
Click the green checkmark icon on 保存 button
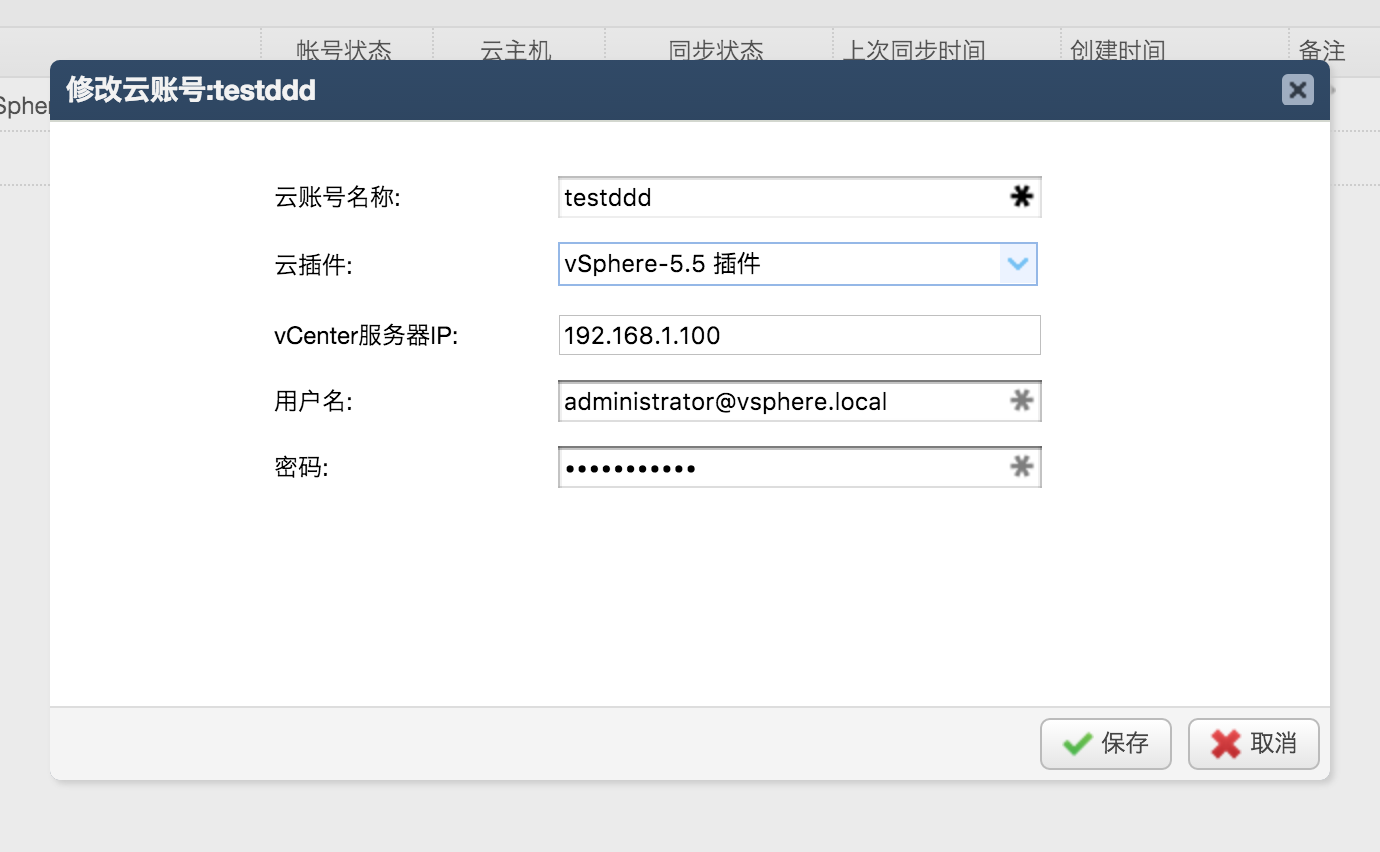pyautogui.click(x=1076, y=743)
